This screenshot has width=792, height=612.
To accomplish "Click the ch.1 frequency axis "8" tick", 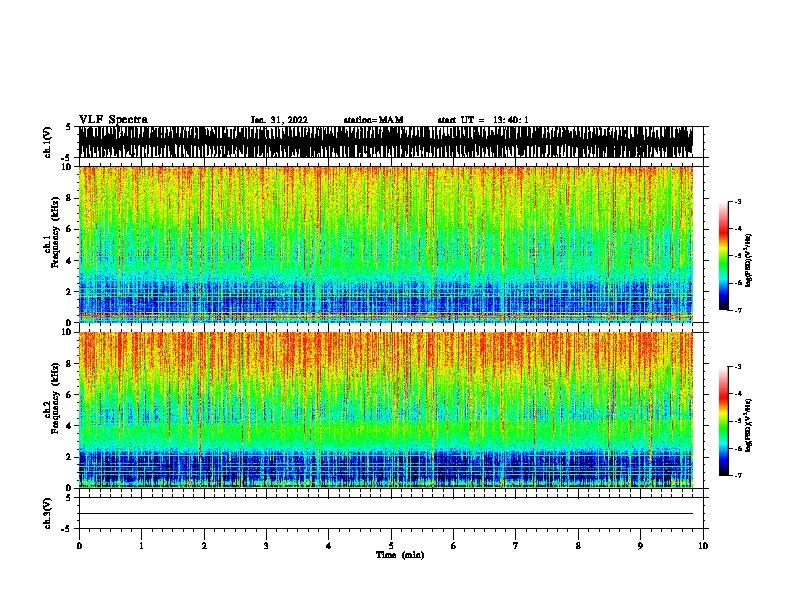I will coord(69,198).
